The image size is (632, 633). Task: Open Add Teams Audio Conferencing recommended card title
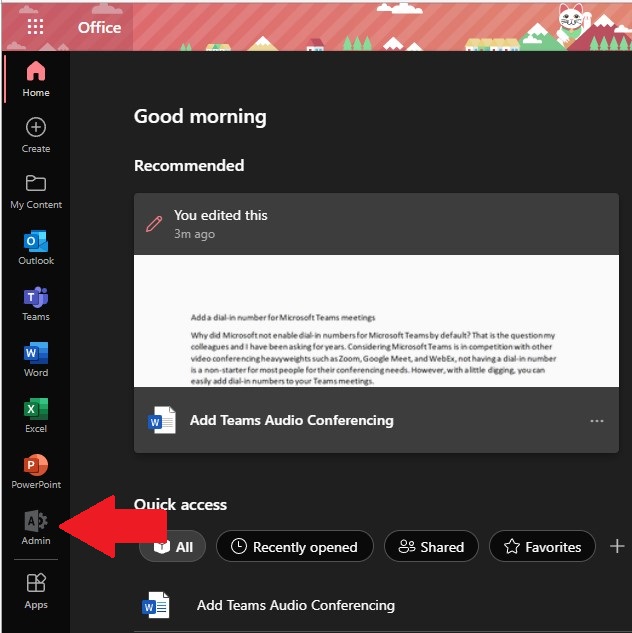point(291,420)
